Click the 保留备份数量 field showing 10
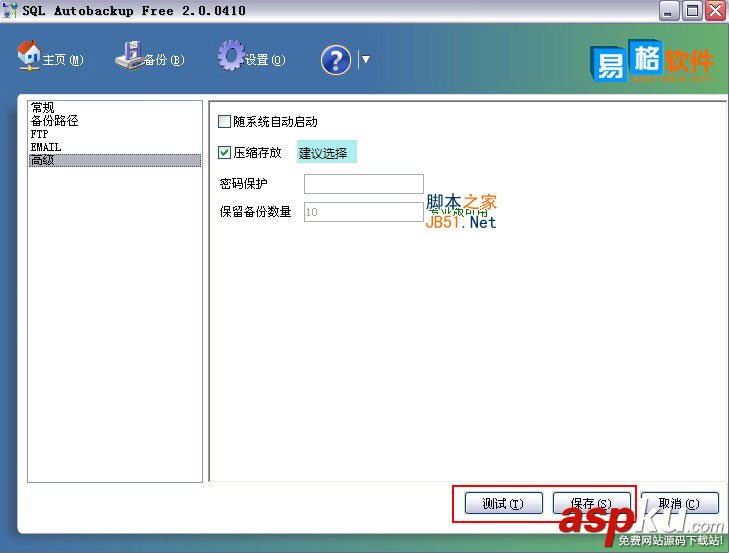The image size is (729, 553). pyautogui.click(x=364, y=212)
